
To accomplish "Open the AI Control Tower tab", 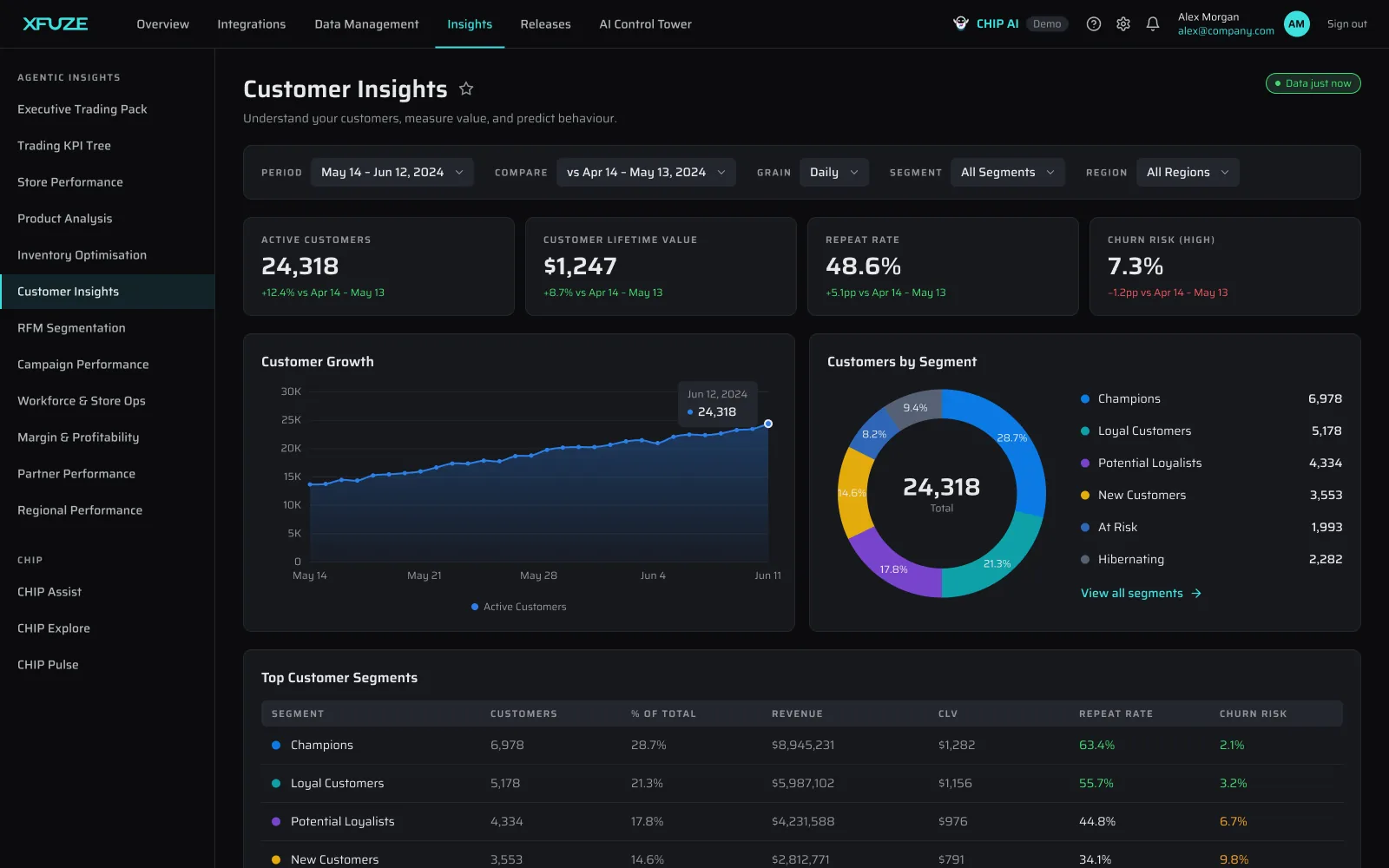I will tap(645, 24).
